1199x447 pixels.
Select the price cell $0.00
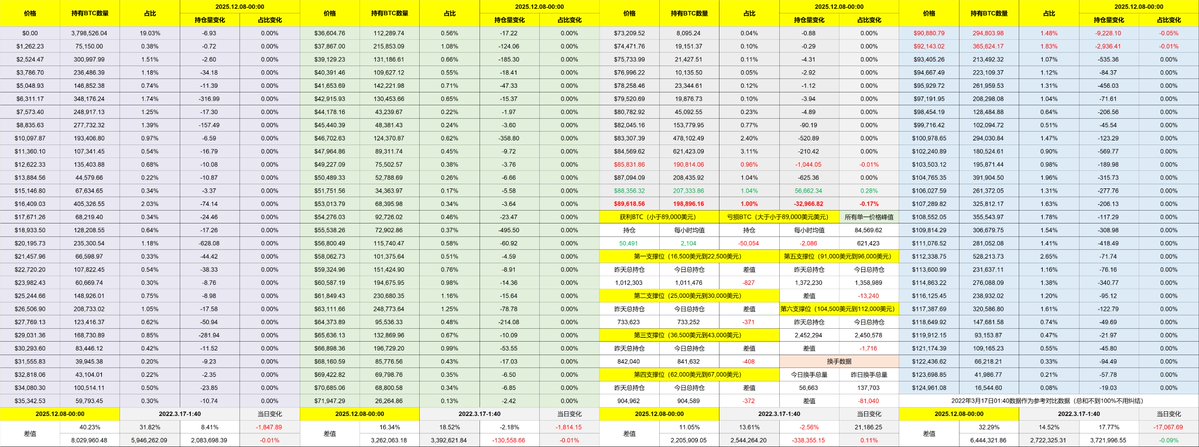click(29, 33)
